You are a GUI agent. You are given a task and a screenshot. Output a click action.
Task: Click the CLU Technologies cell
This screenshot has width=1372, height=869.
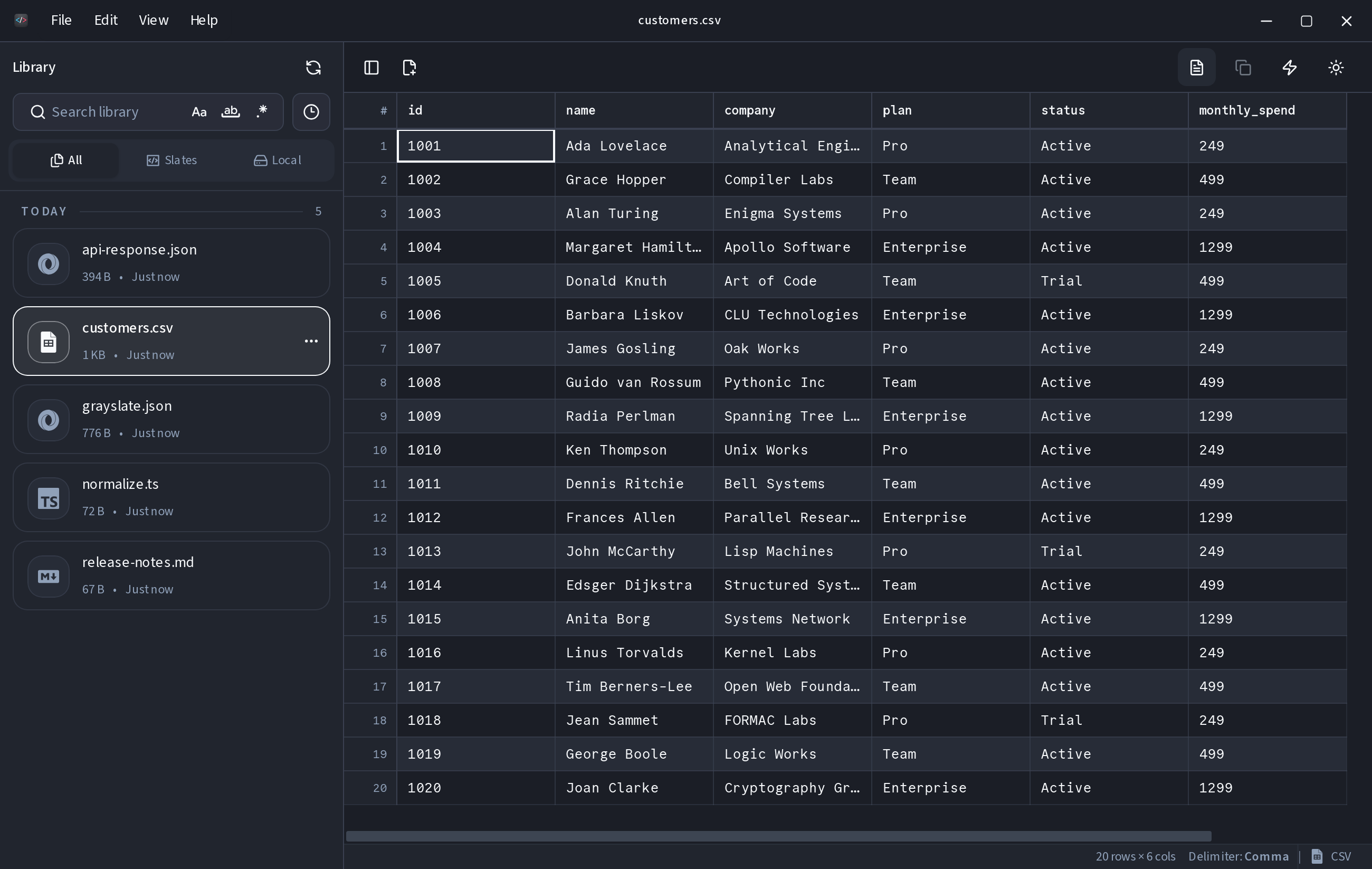point(793,315)
